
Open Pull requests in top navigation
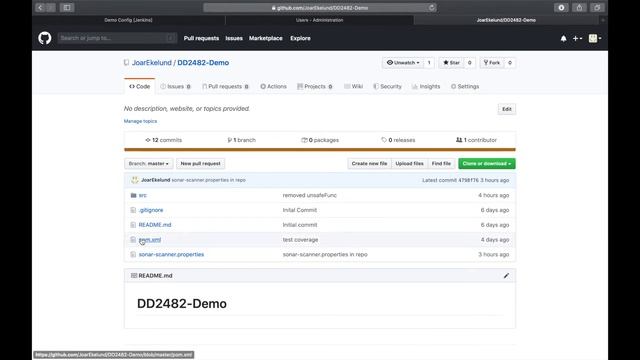point(201,38)
